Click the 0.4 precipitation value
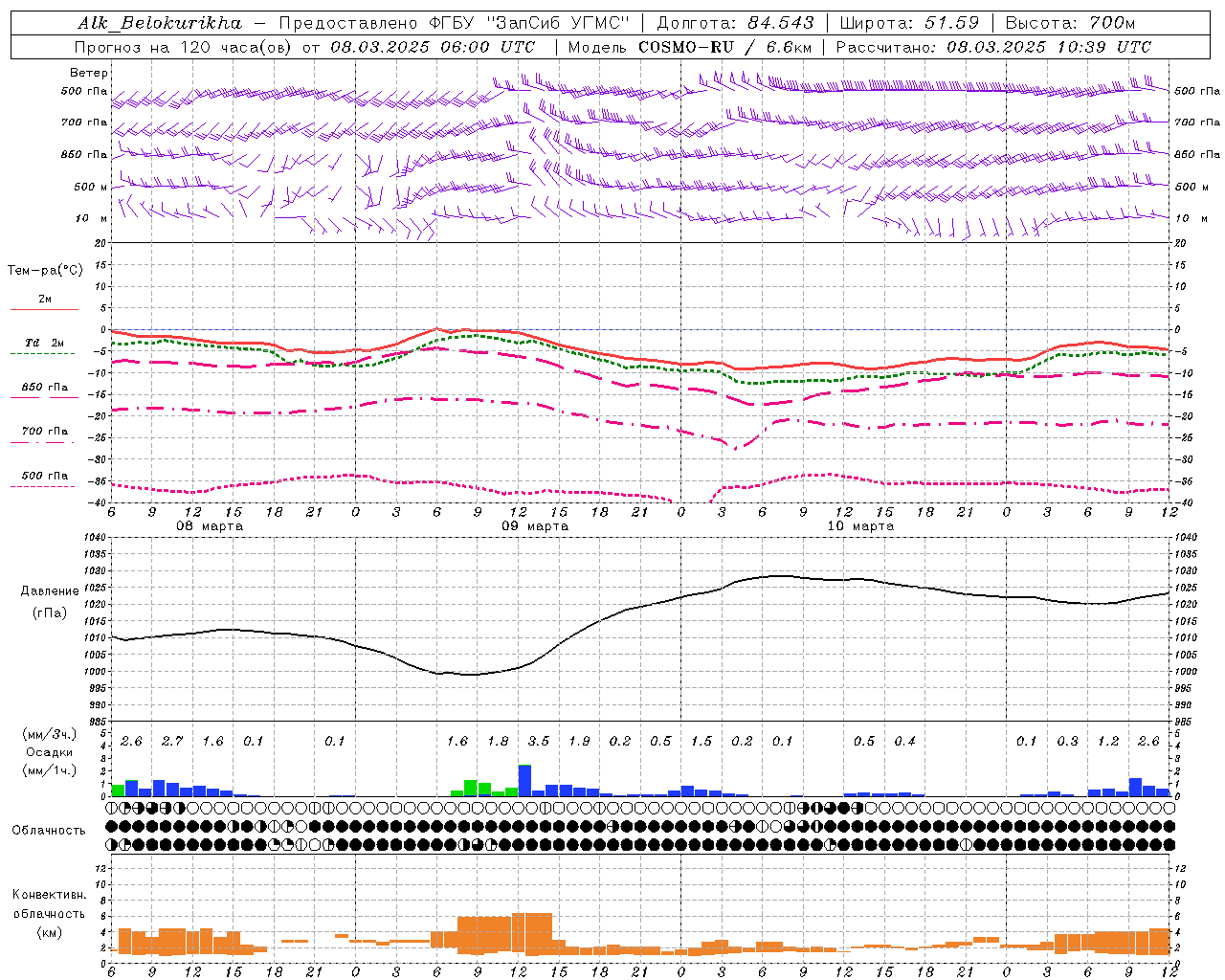Viewport: 1225px width, 980px height. pos(904,742)
